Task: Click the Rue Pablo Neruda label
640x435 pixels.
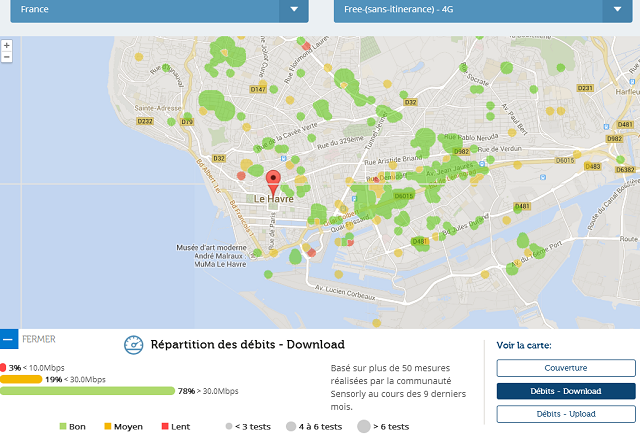Action: tap(471, 137)
